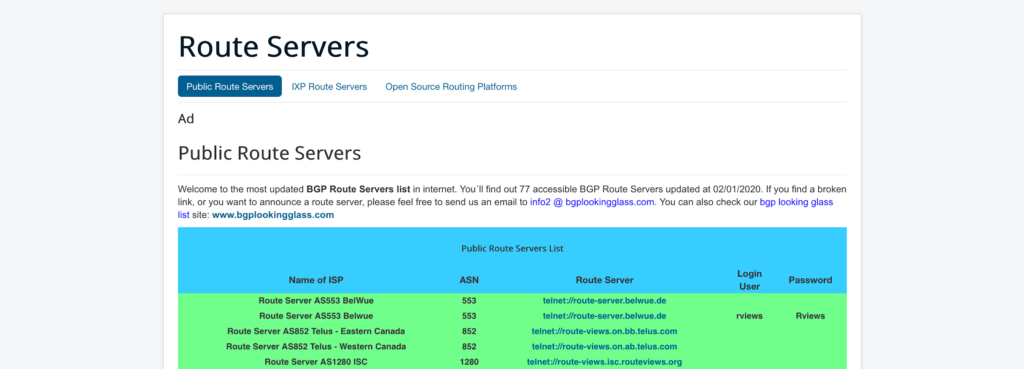The height and width of the screenshot is (369, 1024).
Task: Click the Password column header
Action: click(810, 280)
